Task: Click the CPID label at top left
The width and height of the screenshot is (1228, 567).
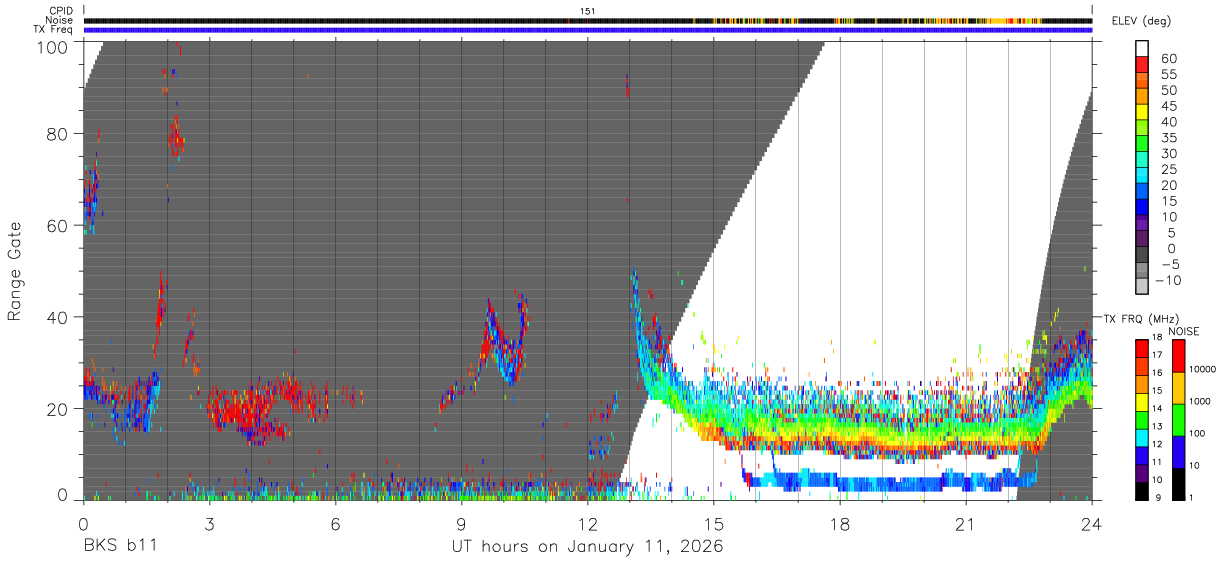Action: click(60, 11)
